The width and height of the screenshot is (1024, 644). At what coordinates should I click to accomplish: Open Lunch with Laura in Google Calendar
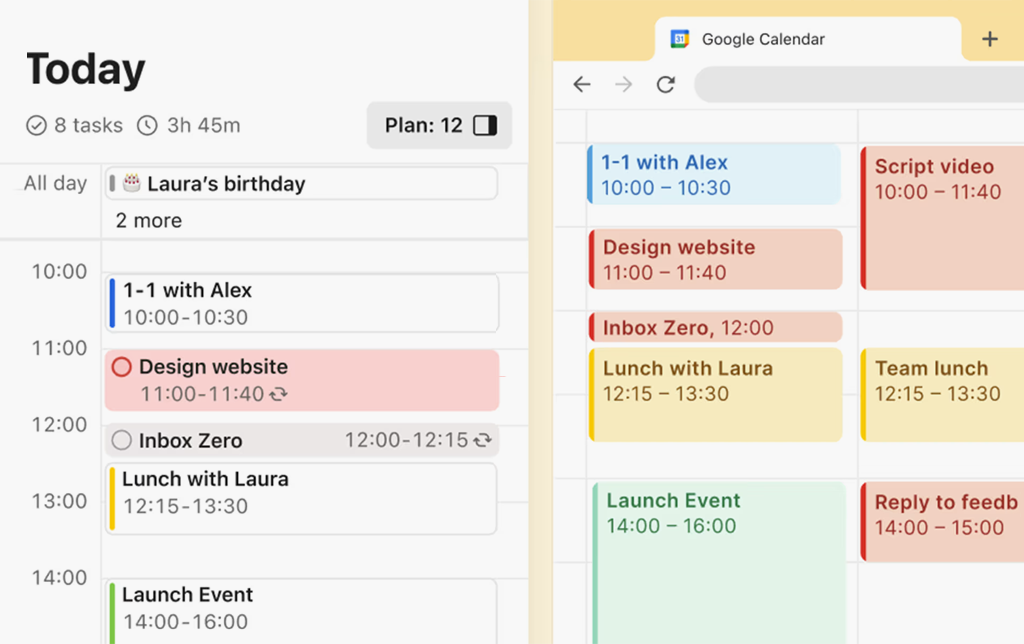pyautogui.click(x=715, y=394)
